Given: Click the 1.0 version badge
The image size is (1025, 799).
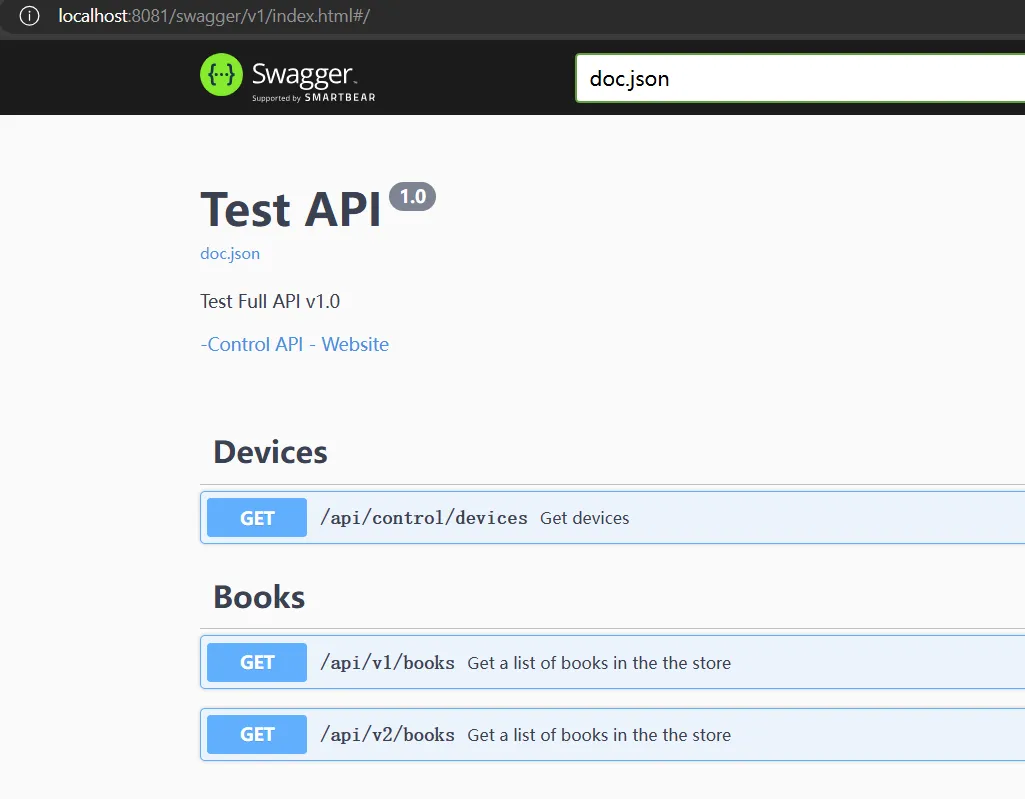Looking at the screenshot, I should (412, 196).
